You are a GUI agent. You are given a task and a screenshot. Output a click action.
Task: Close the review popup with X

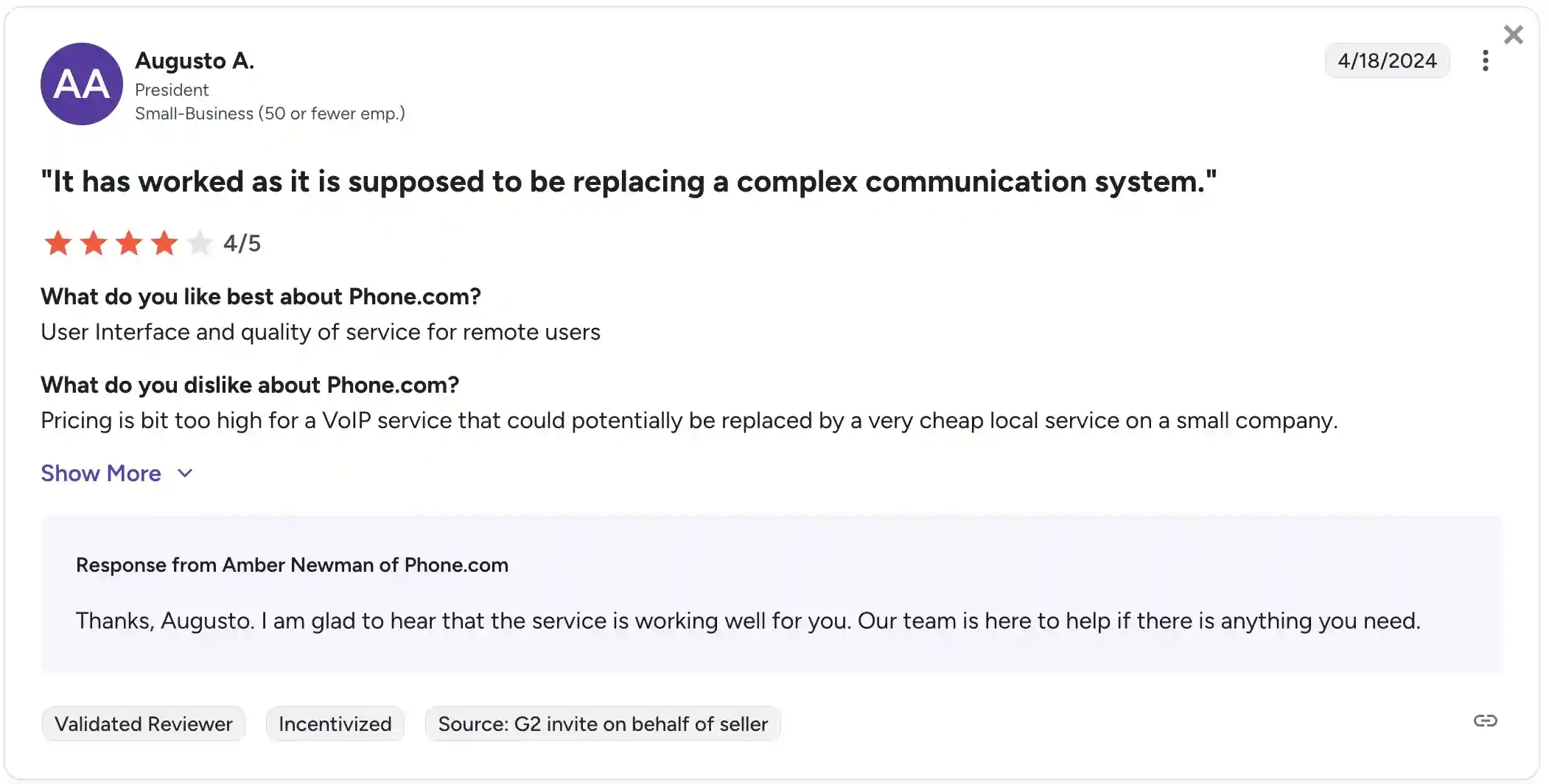click(1513, 35)
